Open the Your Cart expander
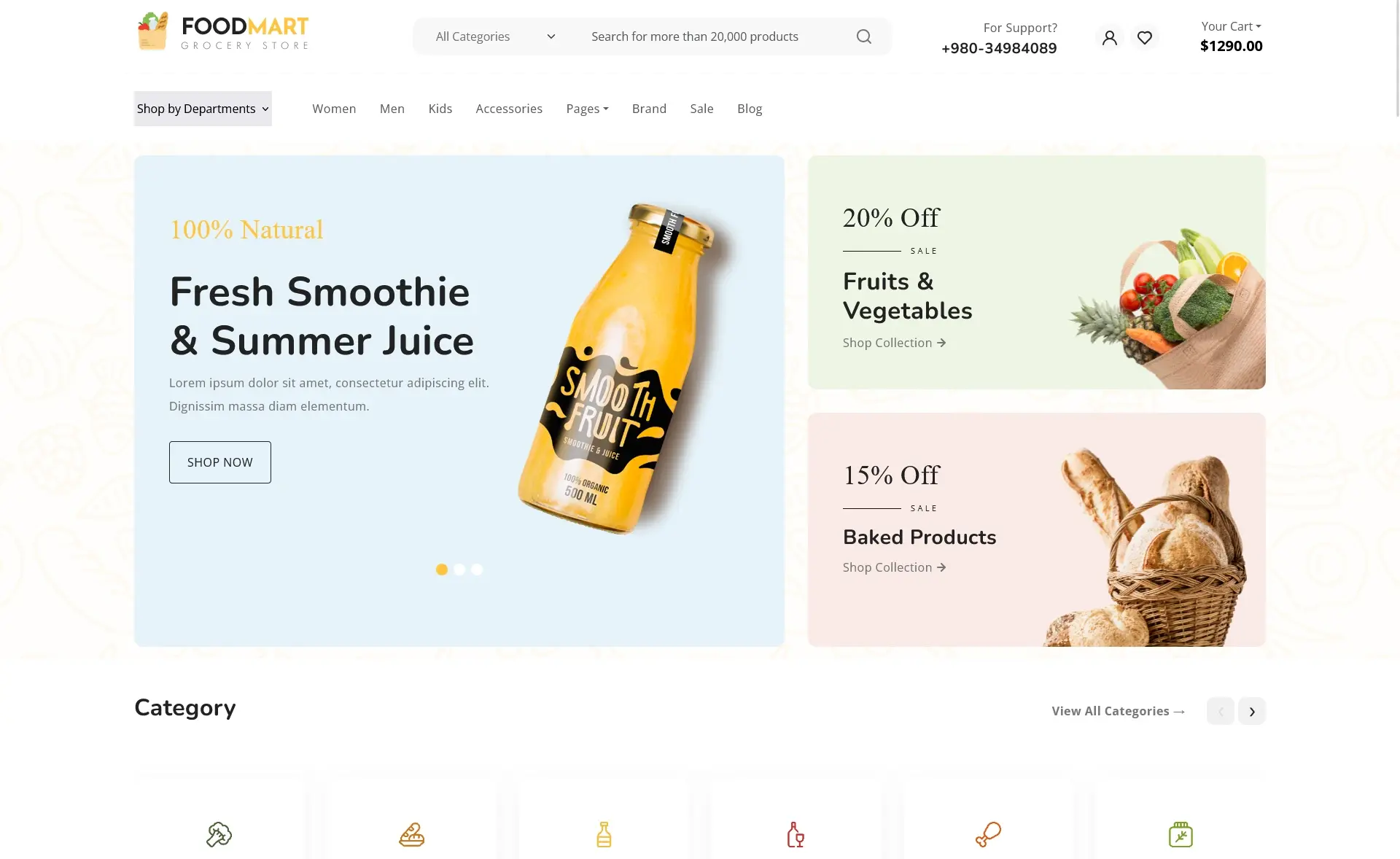The width and height of the screenshot is (1400, 859). pos(1232,25)
